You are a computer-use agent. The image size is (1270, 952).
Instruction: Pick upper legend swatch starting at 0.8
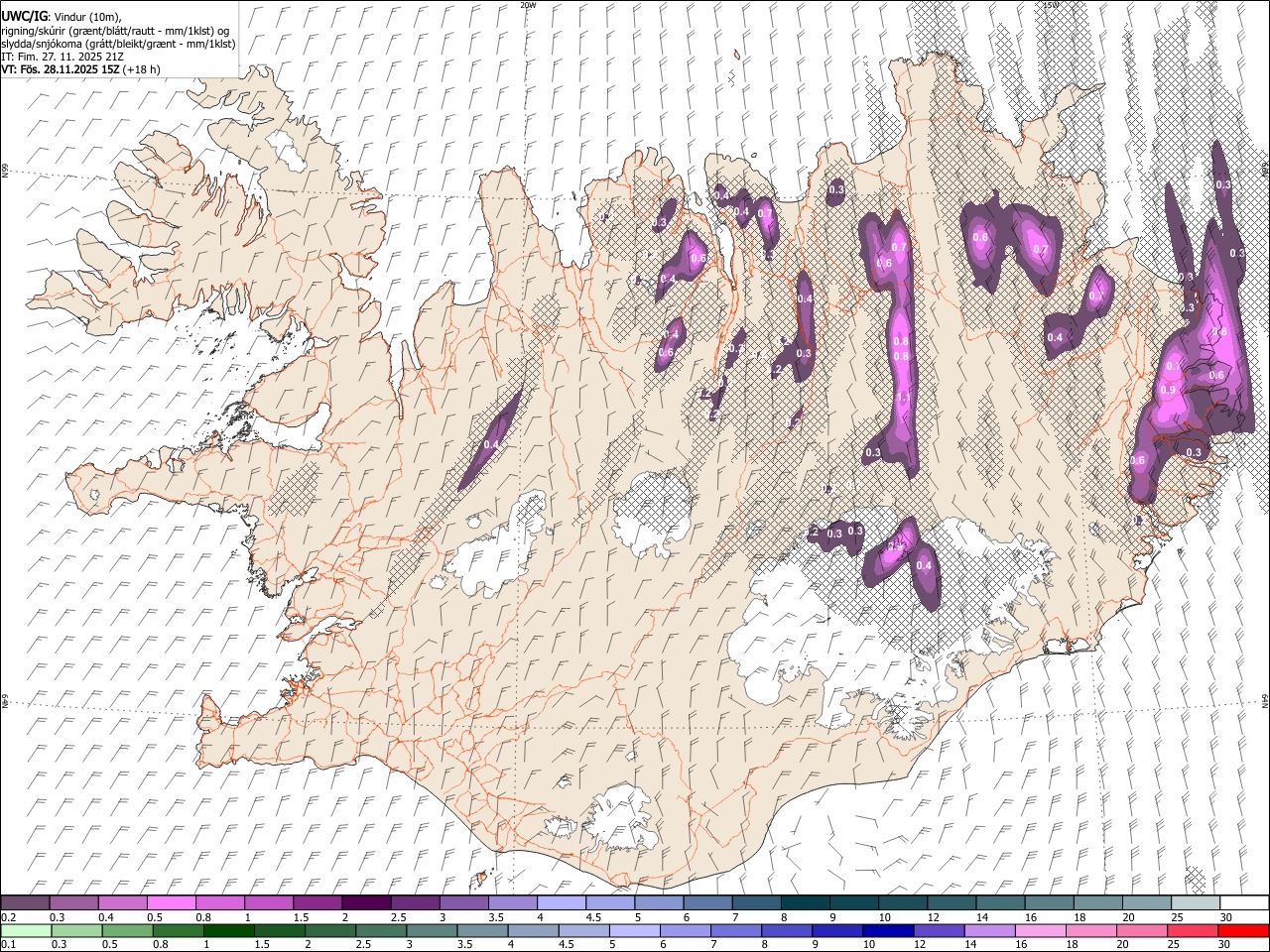coord(219,903)
